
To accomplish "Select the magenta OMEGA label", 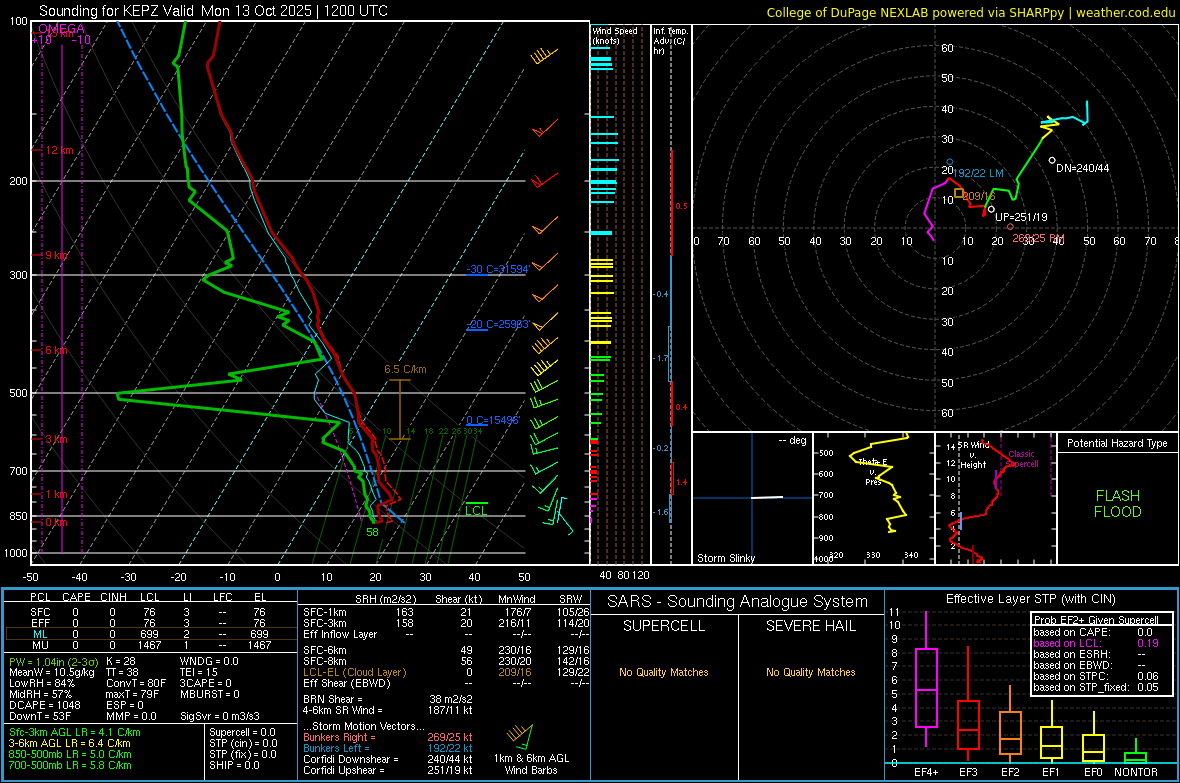I will click(61, 29).
